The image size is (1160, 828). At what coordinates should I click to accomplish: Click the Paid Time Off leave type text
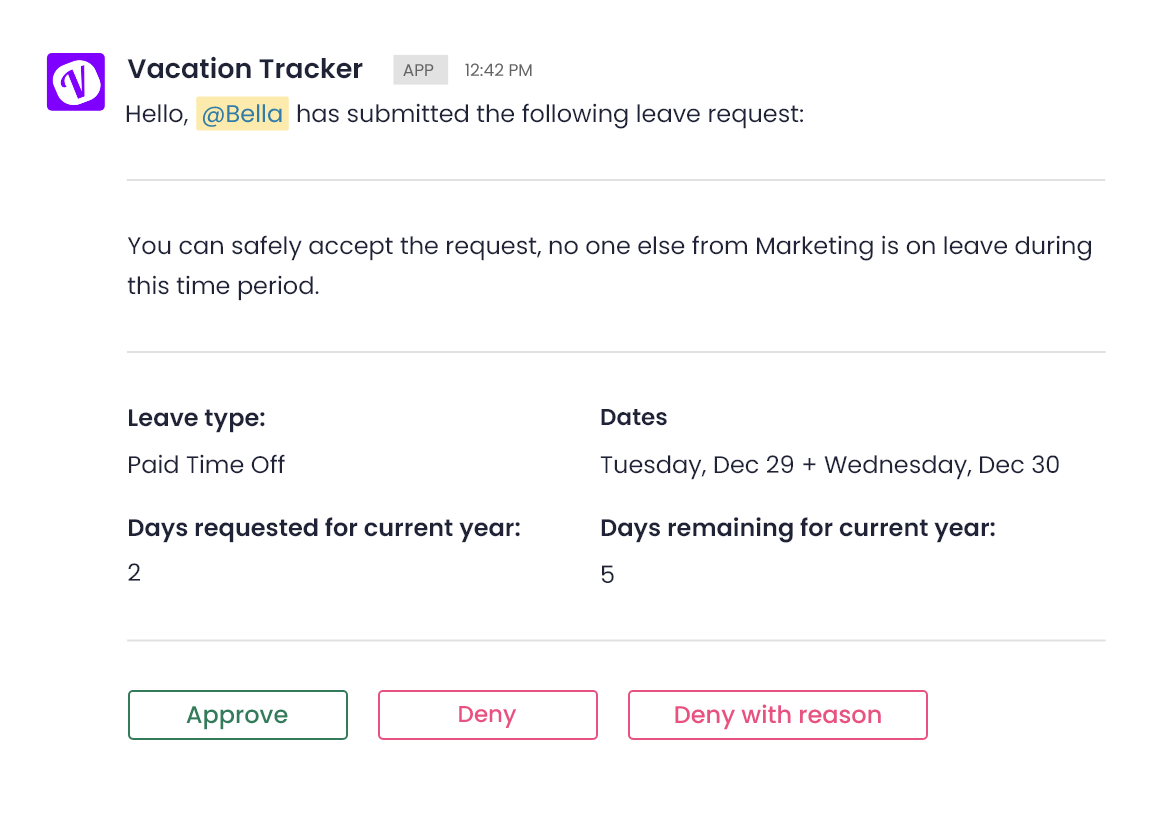[x=206, y=465]
